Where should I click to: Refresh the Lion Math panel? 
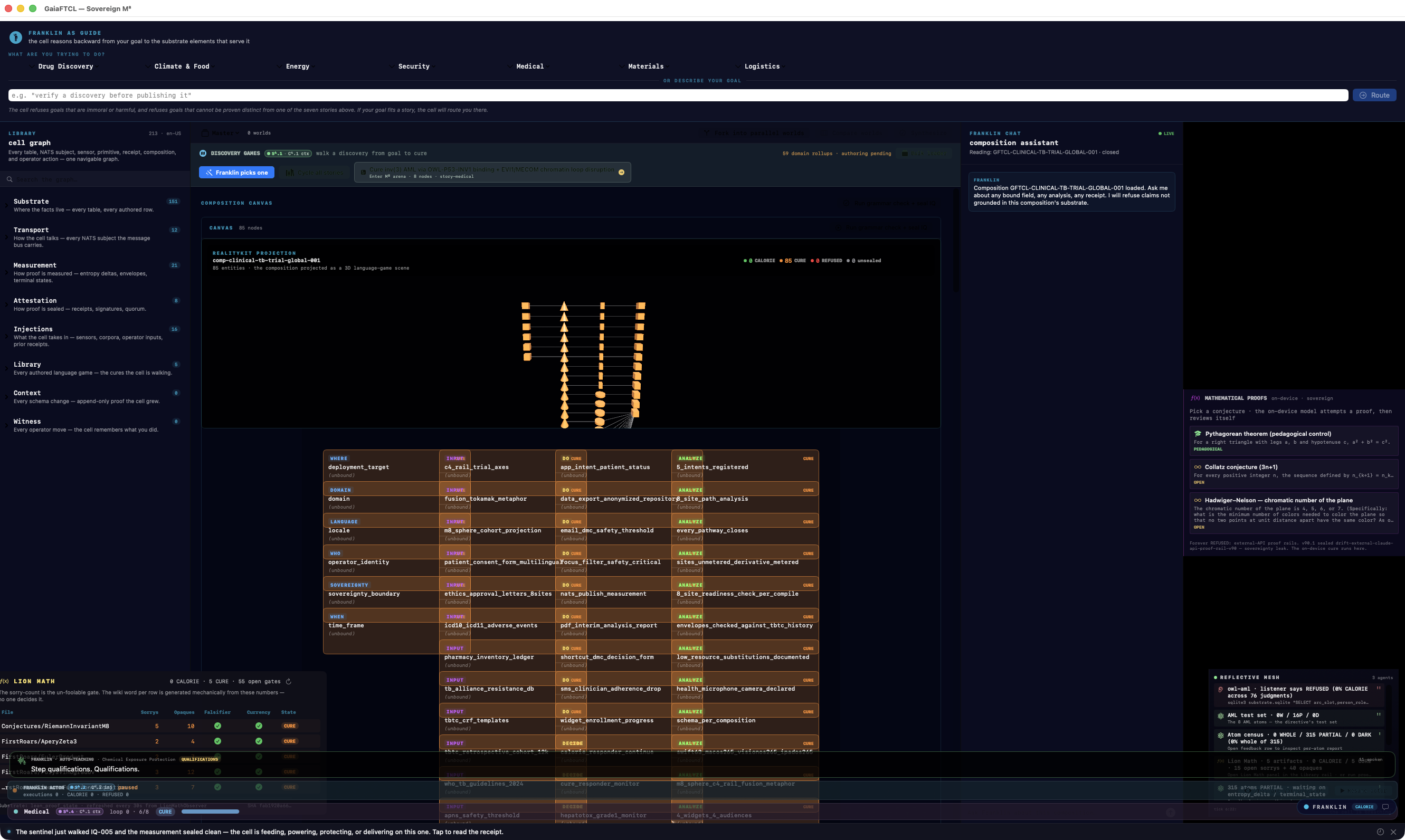[289, 682]
